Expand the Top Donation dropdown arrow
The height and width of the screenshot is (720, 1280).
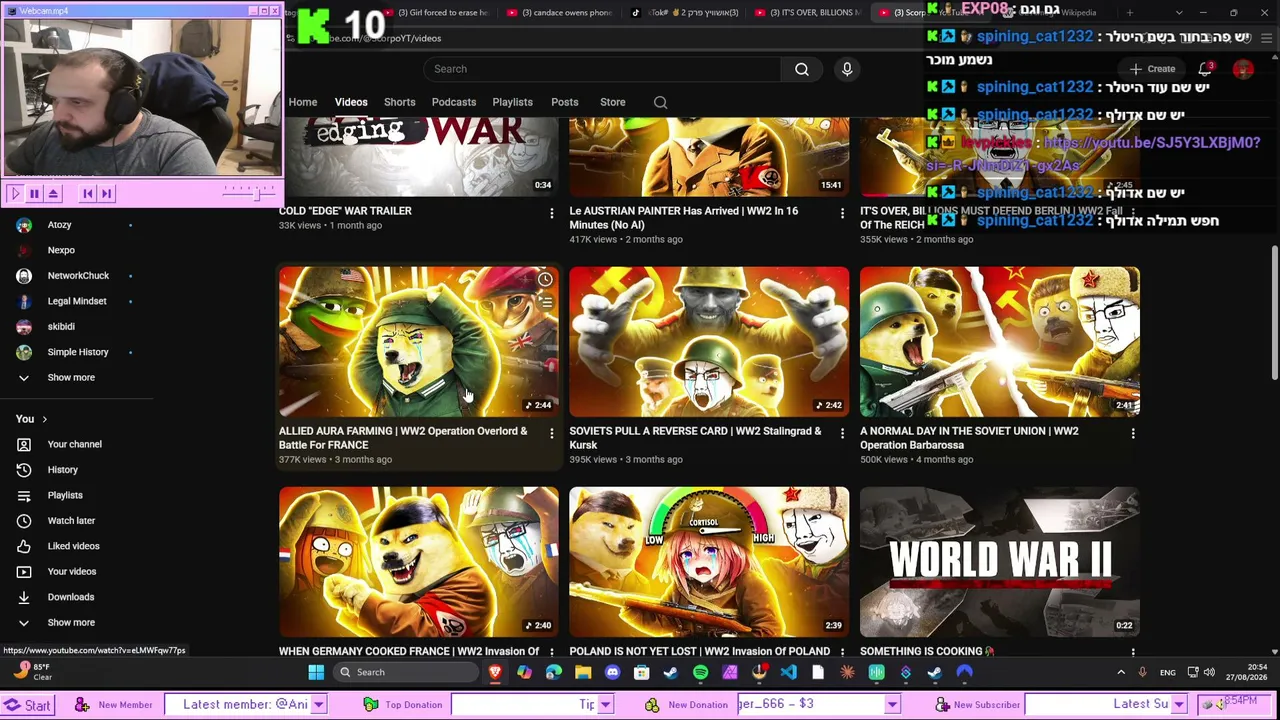605,705
